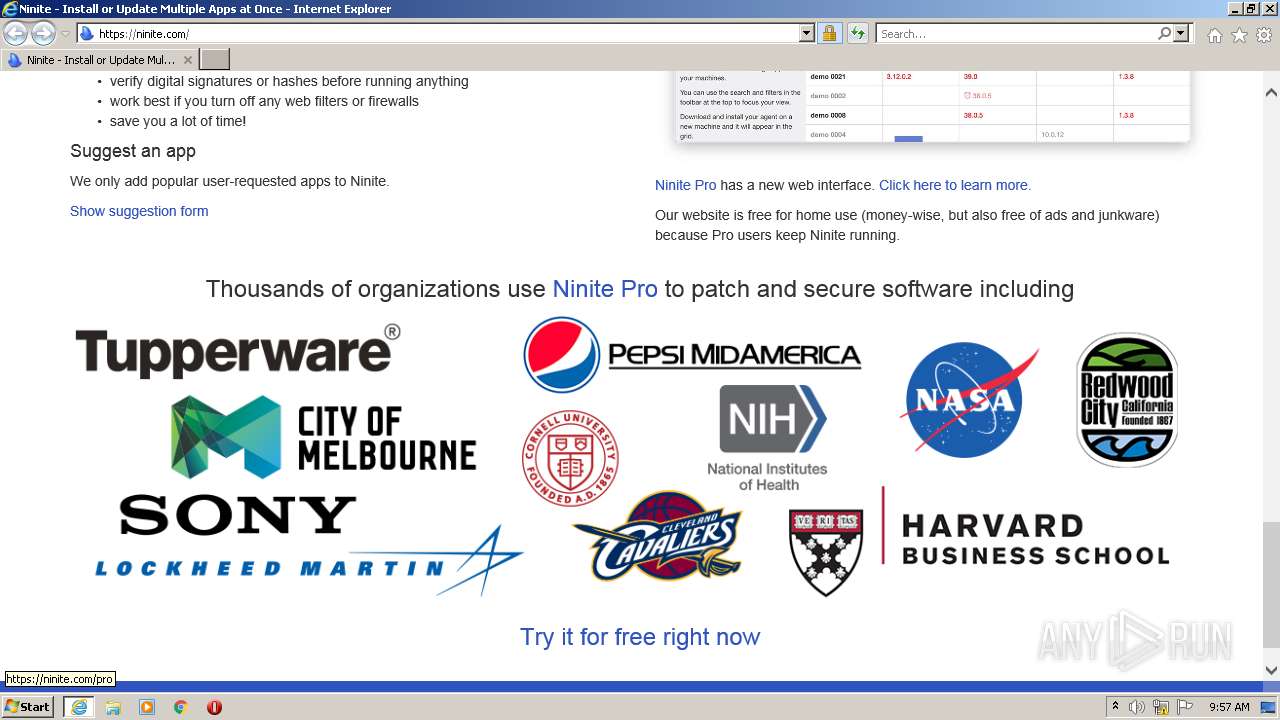Click the Action Center flag icon
Screen dimensions: 1280x720
tap(1186, 707)
